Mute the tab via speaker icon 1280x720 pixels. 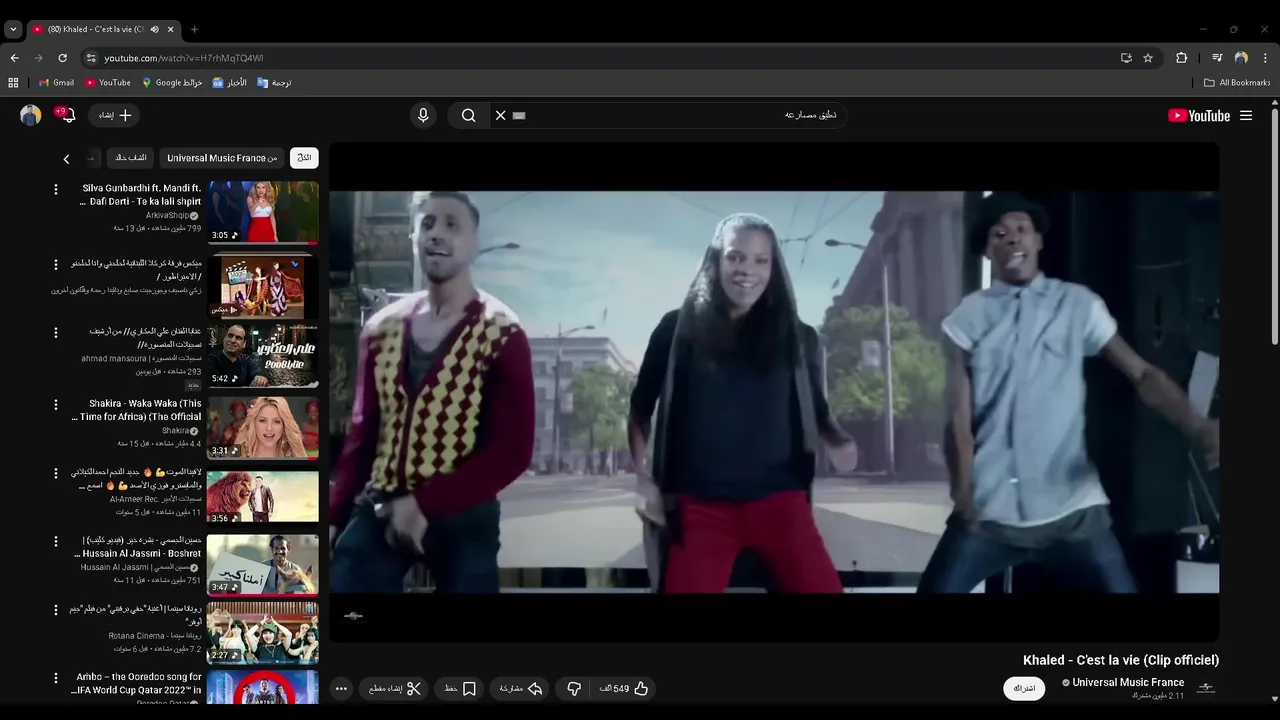pyautogui.click(x=154, y=29)
